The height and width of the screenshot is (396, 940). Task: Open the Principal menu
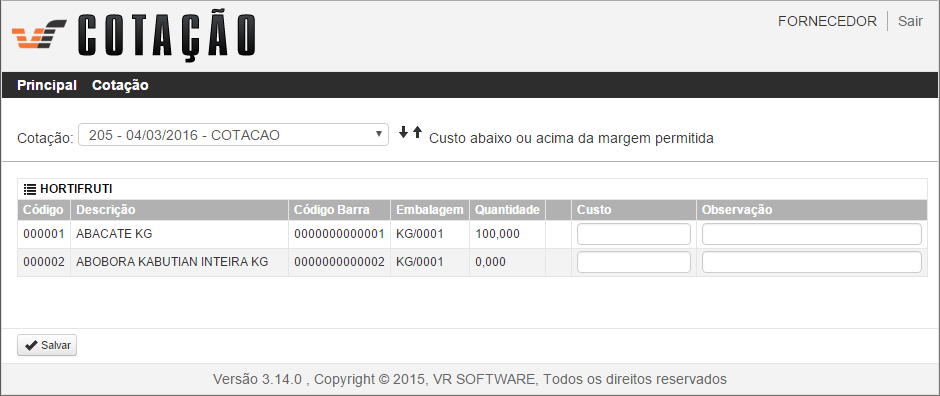47,85
